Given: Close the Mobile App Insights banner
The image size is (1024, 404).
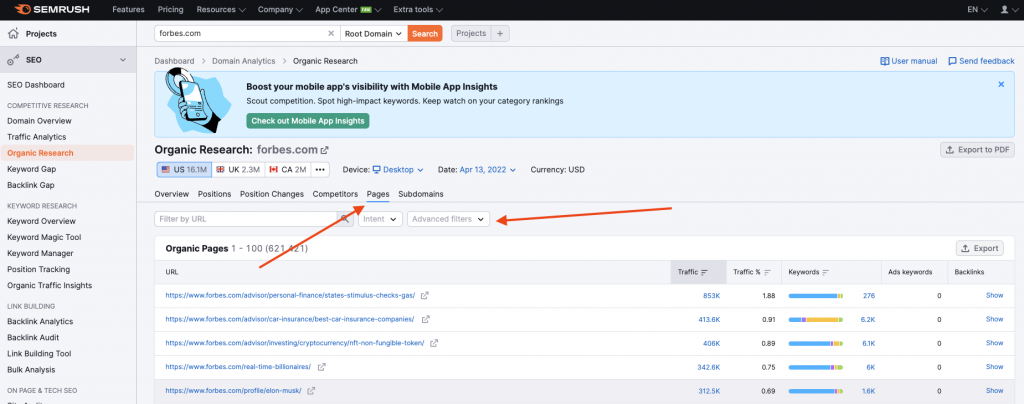Looking at the screenshot, I should (x=1001, y=84).
